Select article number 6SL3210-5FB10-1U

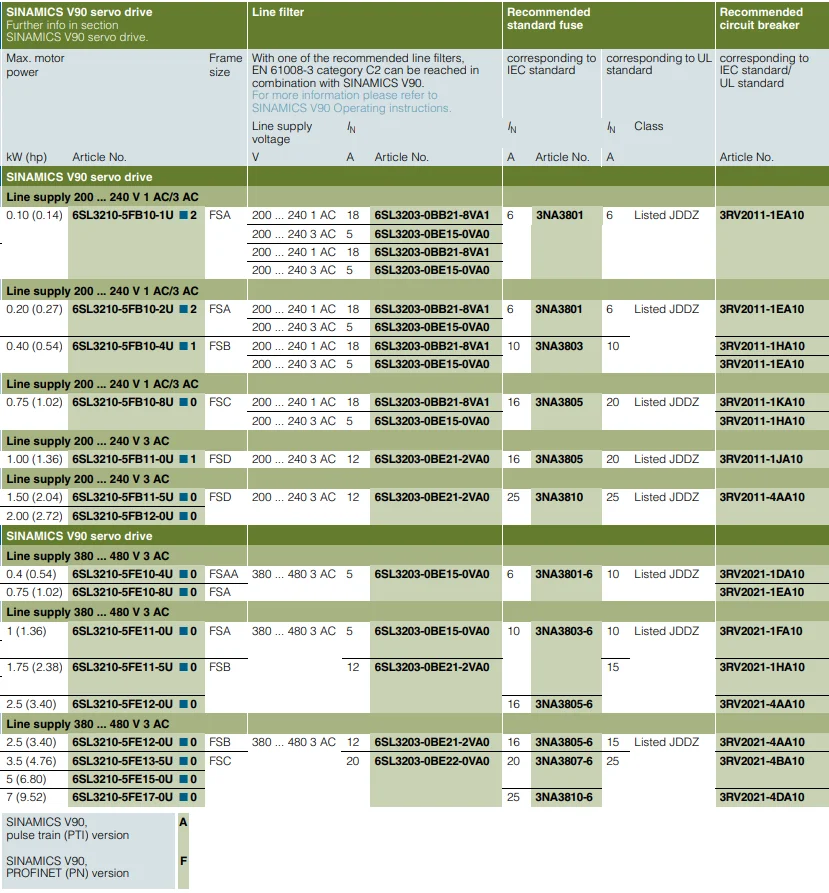[122, 215]
